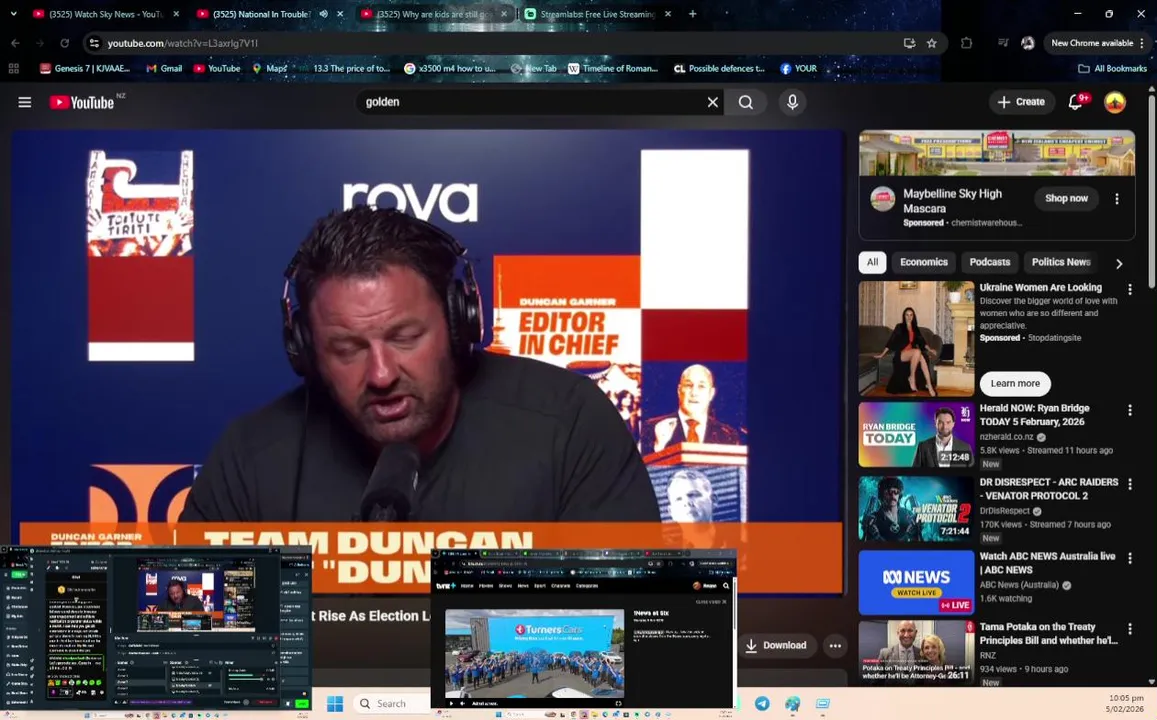Viewport: 1157px width, 720px height.
Task: Open the Gmail bookmark
Action: (x=164, y=68)
